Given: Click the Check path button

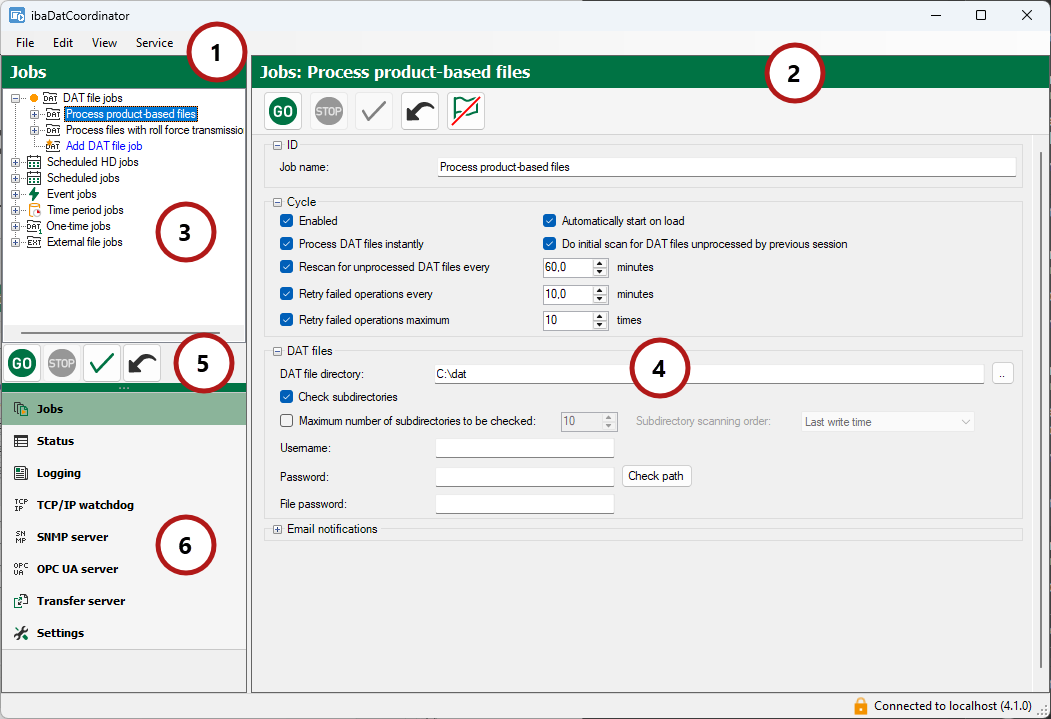Looking at the screenshot, I should coord(656,476).
